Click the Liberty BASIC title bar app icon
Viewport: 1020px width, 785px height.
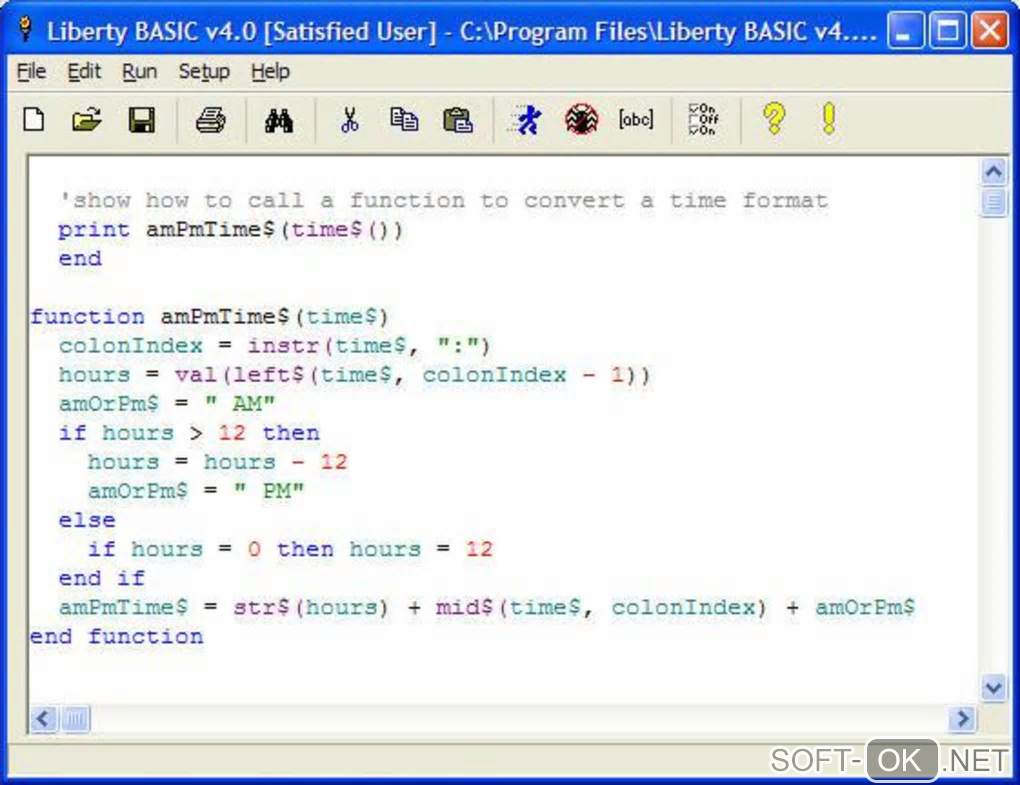pyautogui.click(x=25, y=29)
